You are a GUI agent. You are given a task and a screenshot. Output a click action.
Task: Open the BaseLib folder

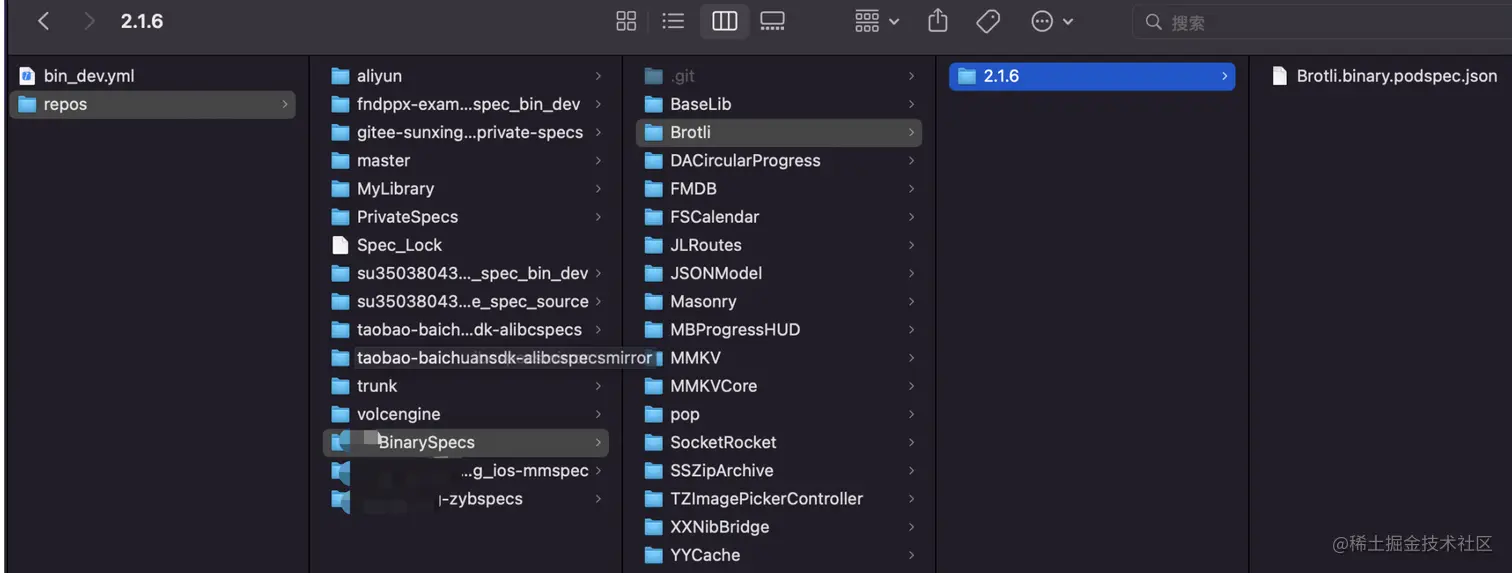779,104
